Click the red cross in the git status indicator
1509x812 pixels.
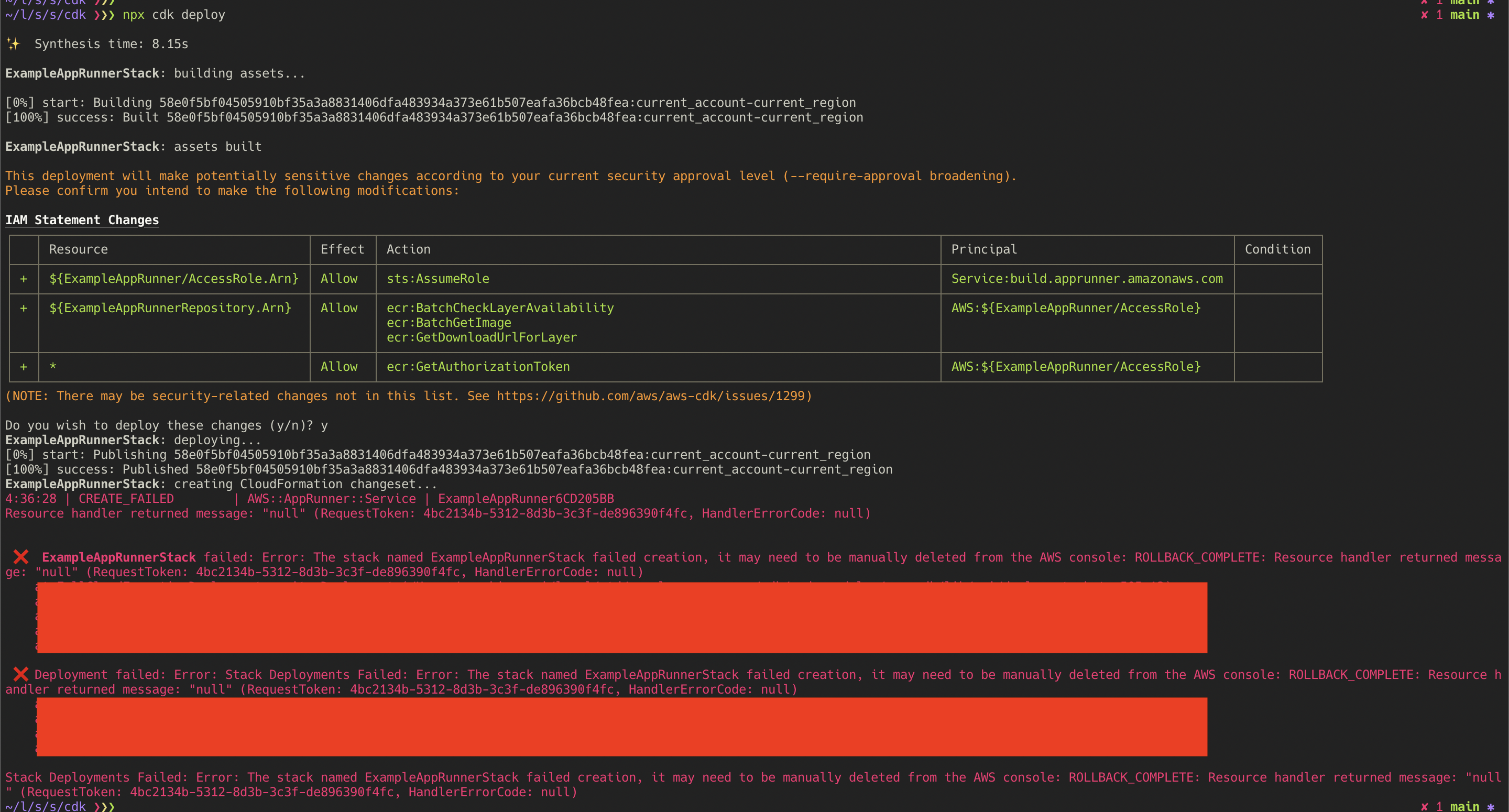[1424, 15]
